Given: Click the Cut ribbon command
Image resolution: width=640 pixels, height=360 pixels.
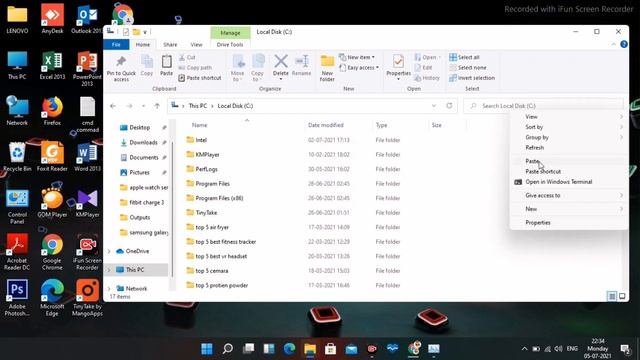Looking at the screenshot, I should [187, 58].
